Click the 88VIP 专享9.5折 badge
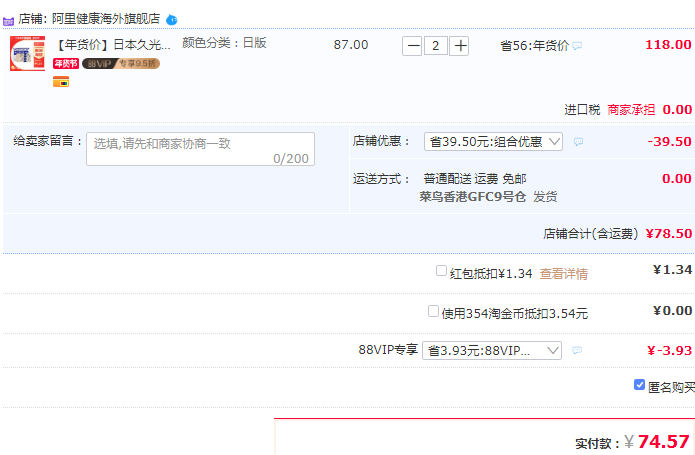The width and height of the screenshot is (695, 455). tap(121, 64)
